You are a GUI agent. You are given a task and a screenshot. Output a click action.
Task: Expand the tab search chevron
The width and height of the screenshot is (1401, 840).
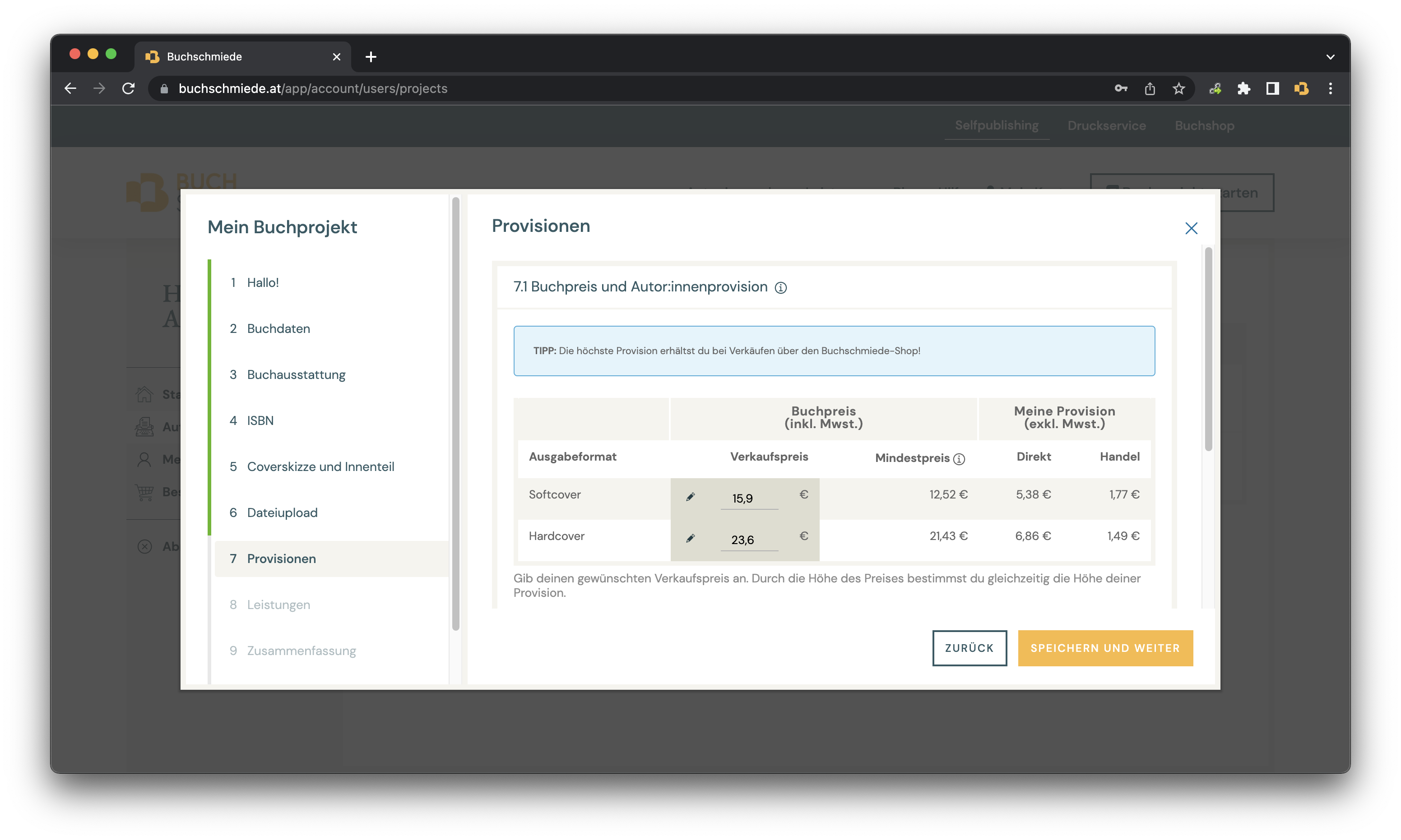click(x=1330, y=56)
